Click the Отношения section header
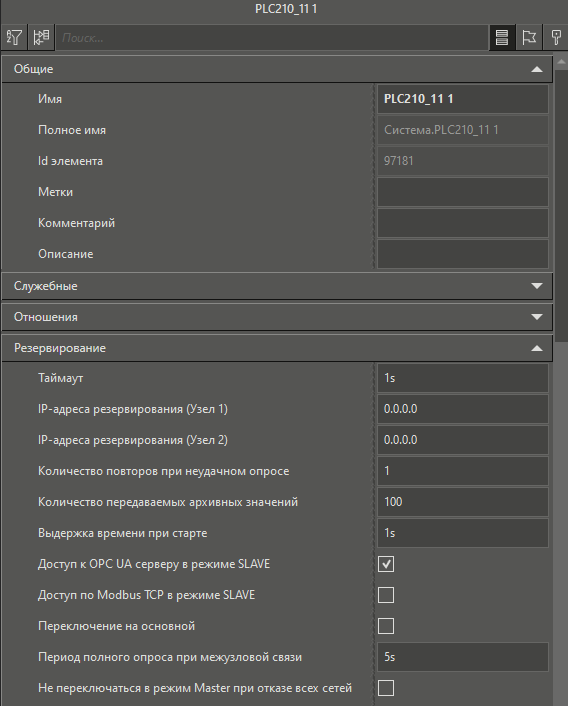This screenshot has width=568, height=706. point(277,317)
